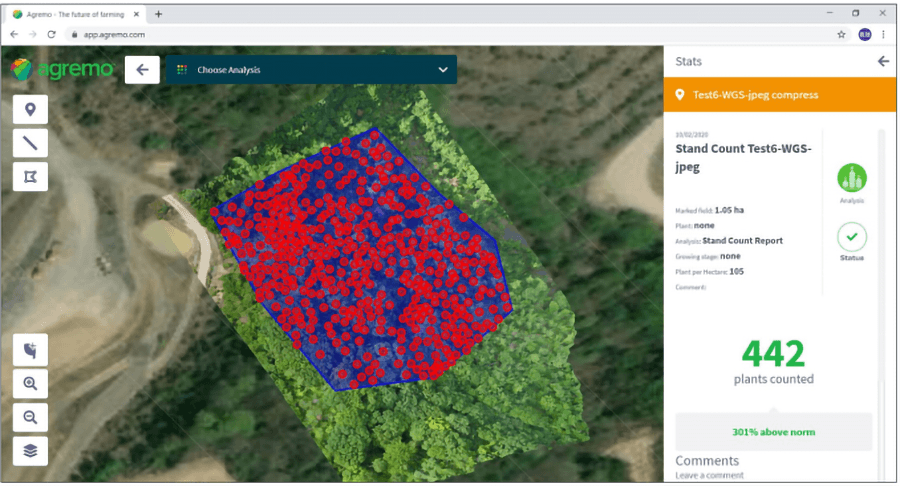The image size is (900, 487).
Task: Open a new browser tab
Action: click(x=158, y=14)
